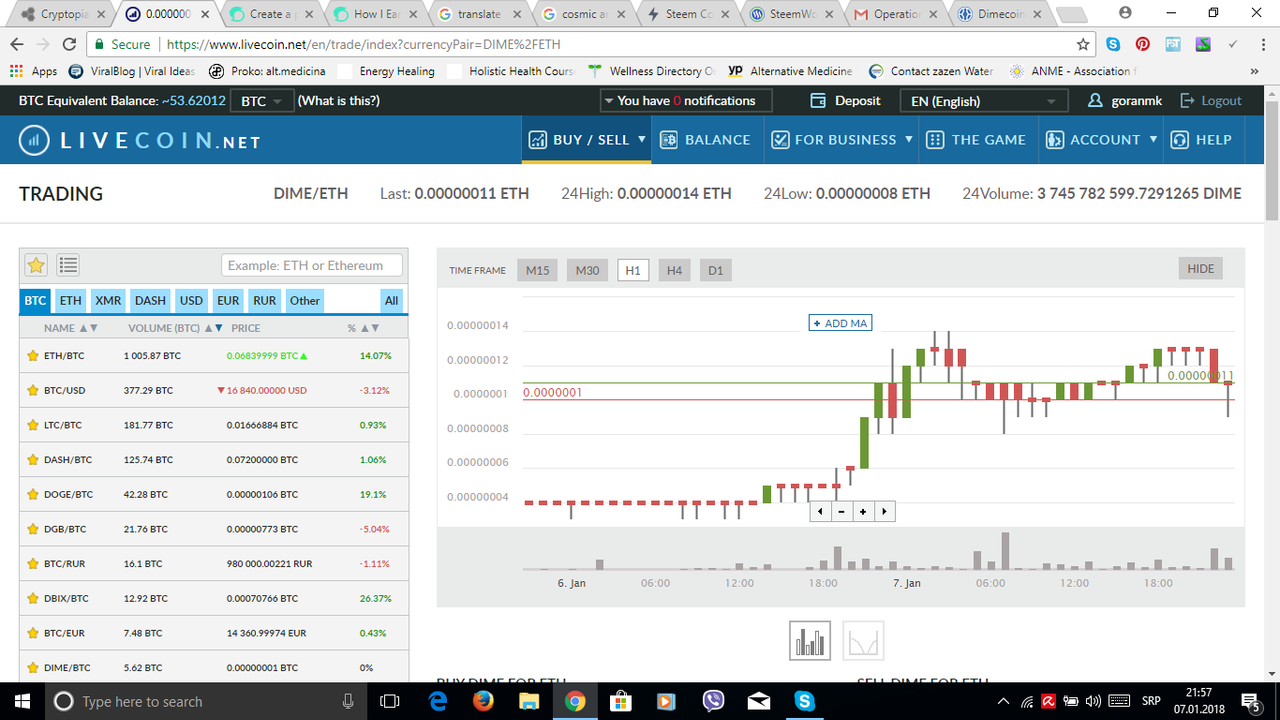Open THE GAME menu item
Image resolution: width=1280 pixels, height=720 pixels.
point(977,140)
